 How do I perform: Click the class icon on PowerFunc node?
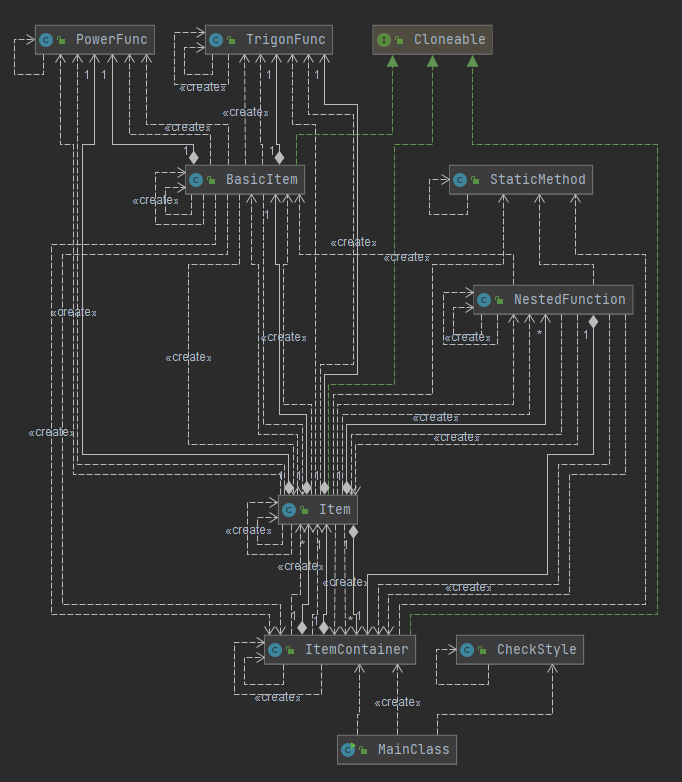pyautogui.click(x=46, y=40)
